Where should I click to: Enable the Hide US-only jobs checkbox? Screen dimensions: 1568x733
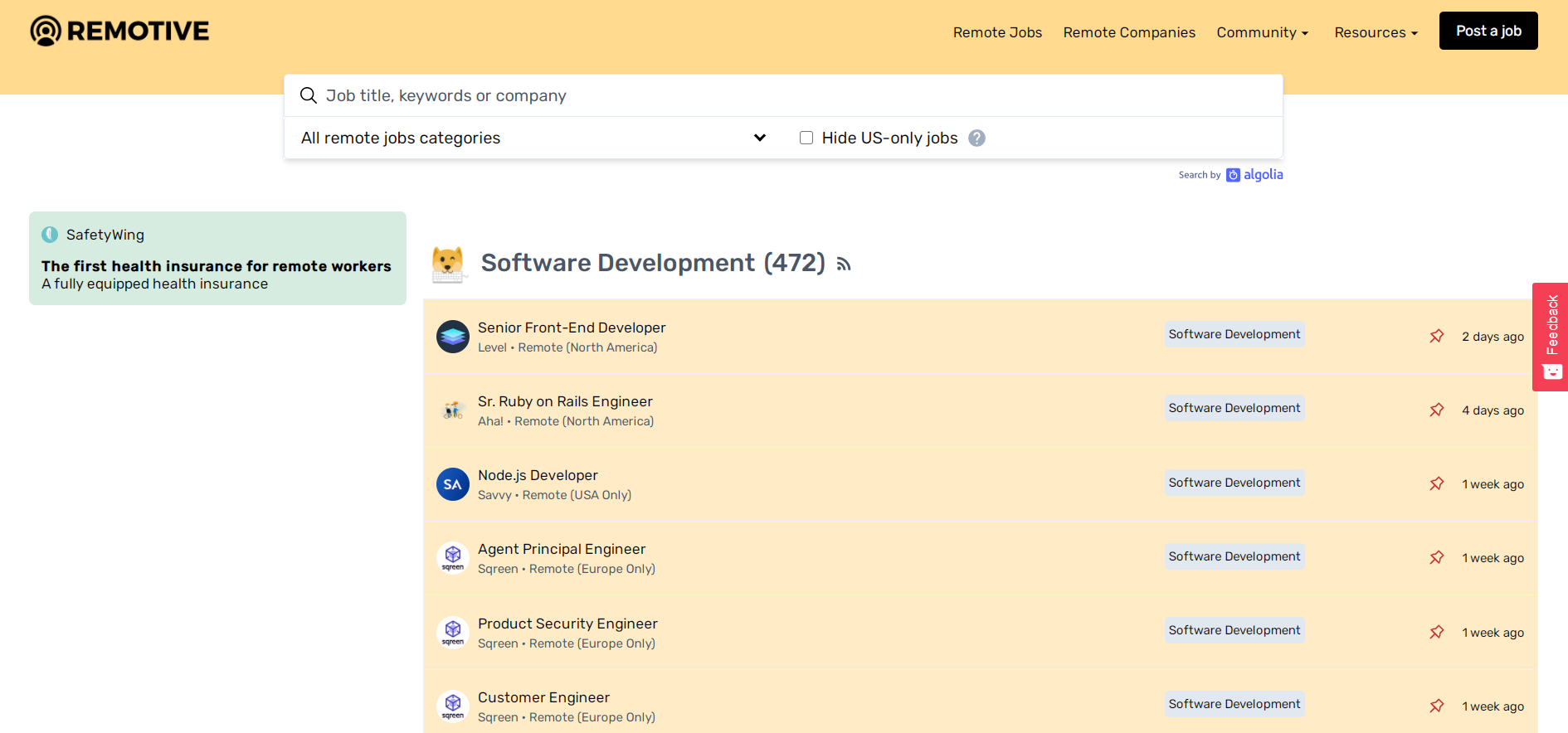(x=806, y=138)
